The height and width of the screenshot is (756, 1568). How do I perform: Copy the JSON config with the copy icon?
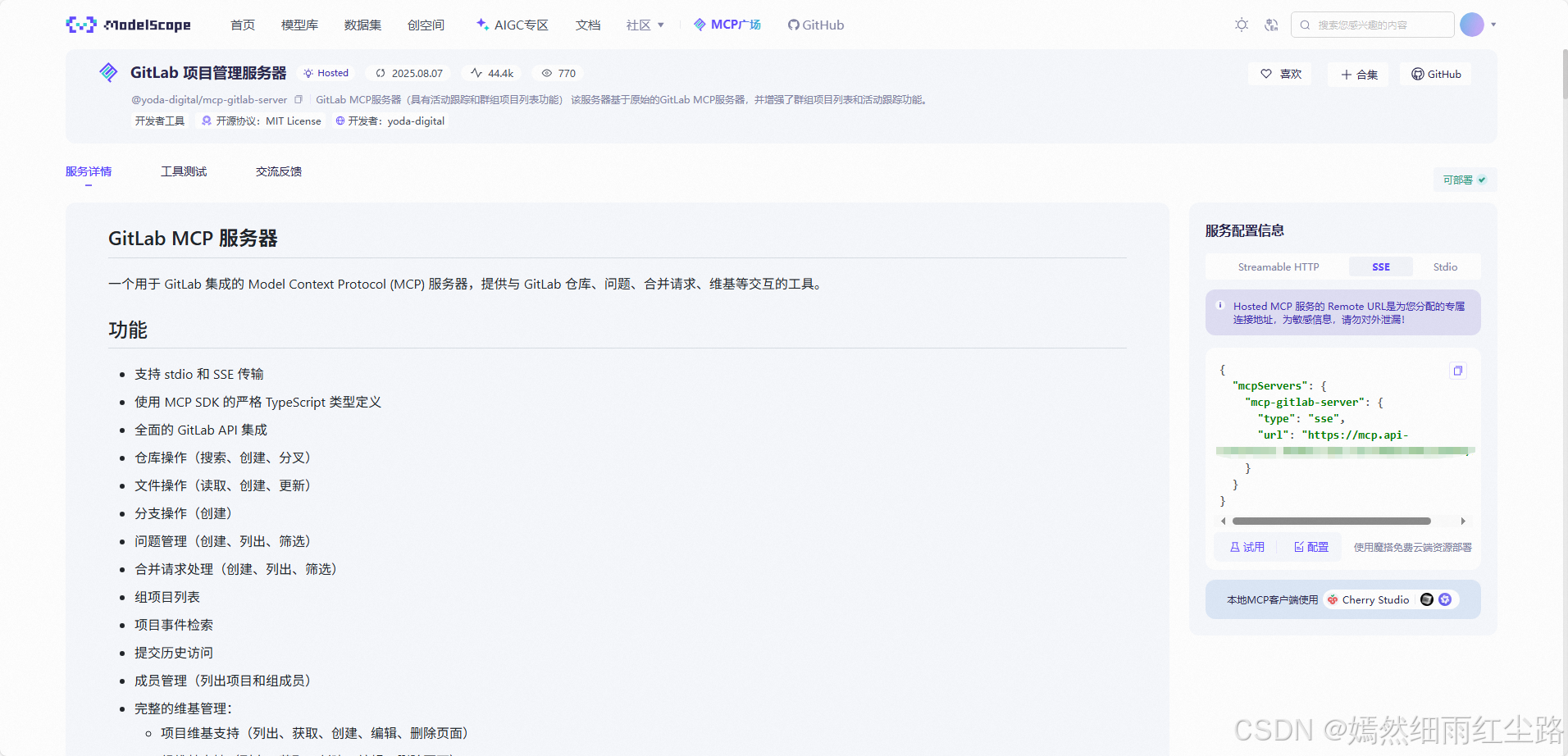pyautogui.click(x=1458, y=371)
